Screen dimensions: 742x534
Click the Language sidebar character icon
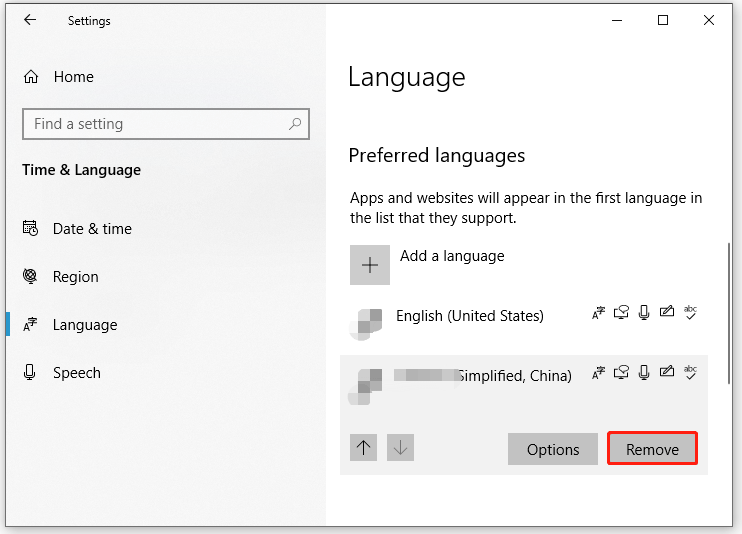coord(30,324)
